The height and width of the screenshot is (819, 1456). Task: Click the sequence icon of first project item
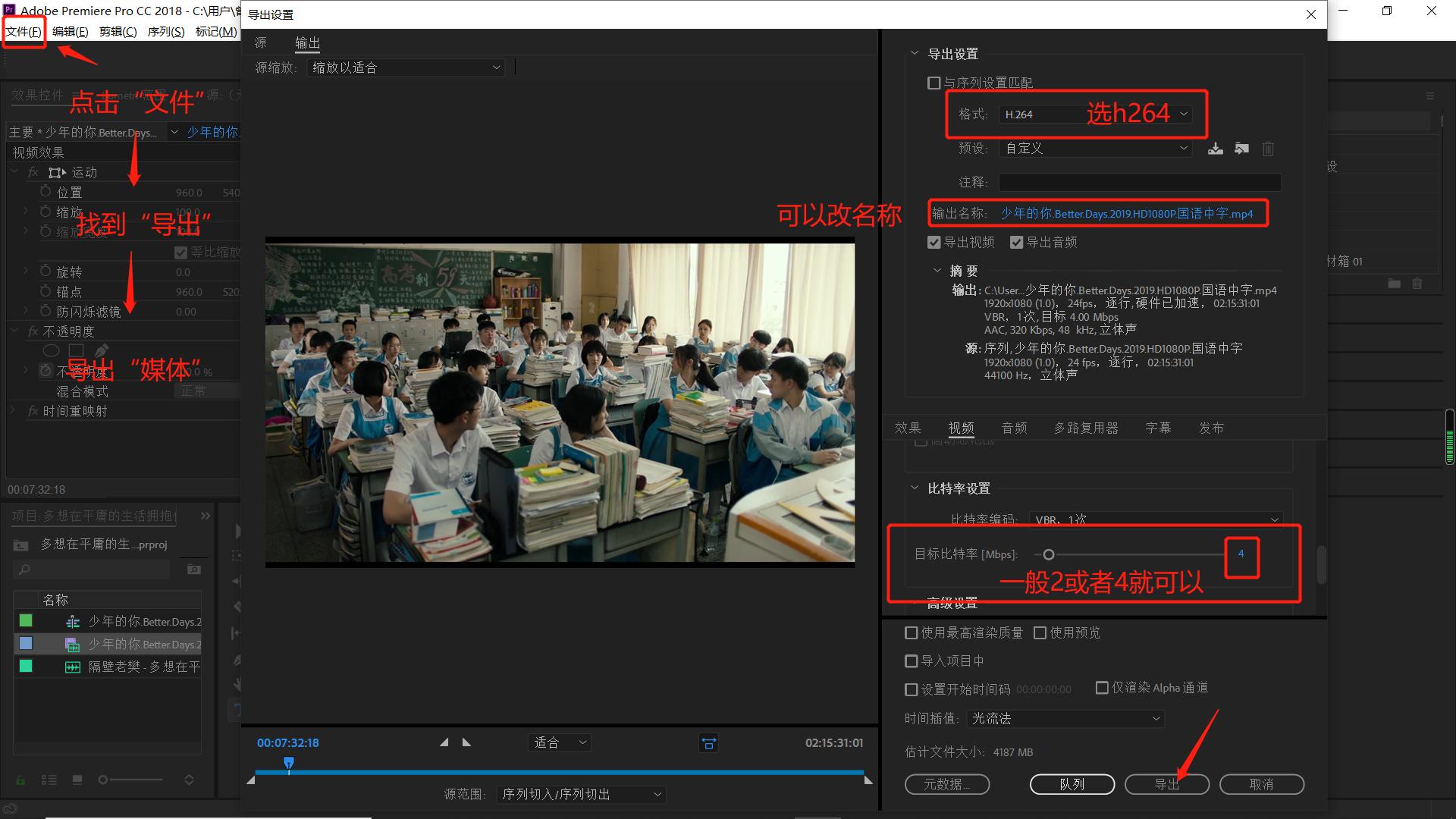[73, 622]
